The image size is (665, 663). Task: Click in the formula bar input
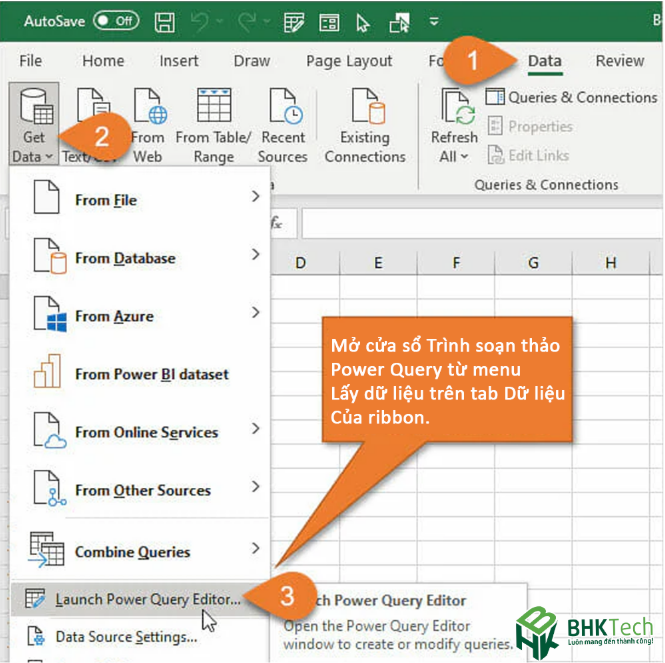(483, 223)
